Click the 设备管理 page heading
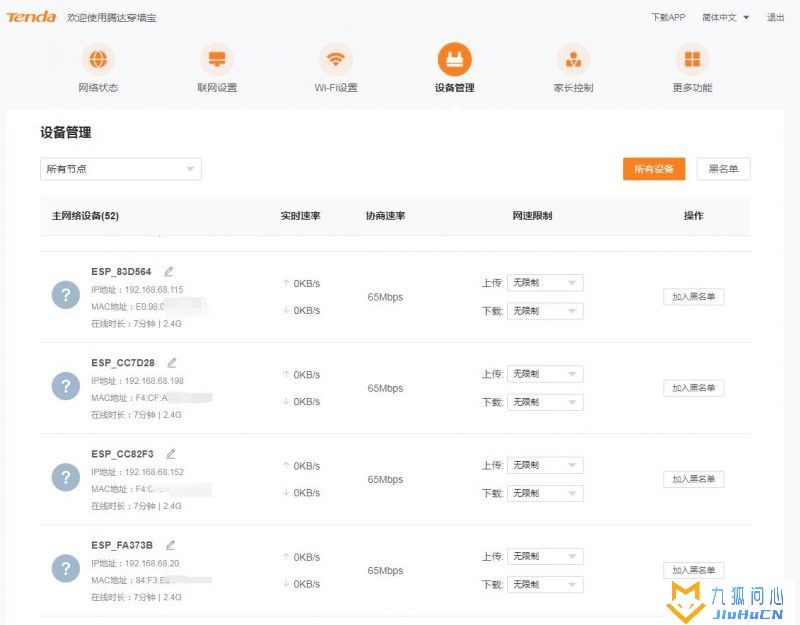This screenshot has height=625, width=800. coord(66,133)
